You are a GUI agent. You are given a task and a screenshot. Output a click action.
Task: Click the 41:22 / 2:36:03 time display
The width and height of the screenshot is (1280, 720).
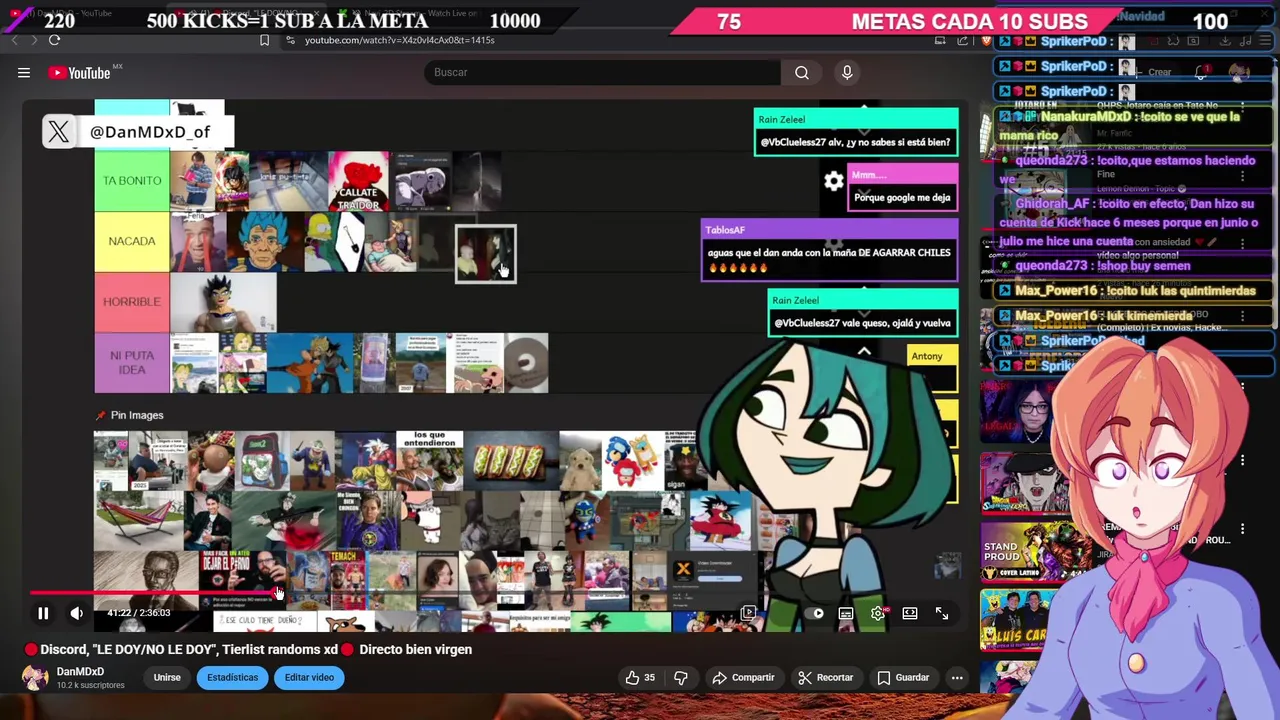[x=139, y=613]
